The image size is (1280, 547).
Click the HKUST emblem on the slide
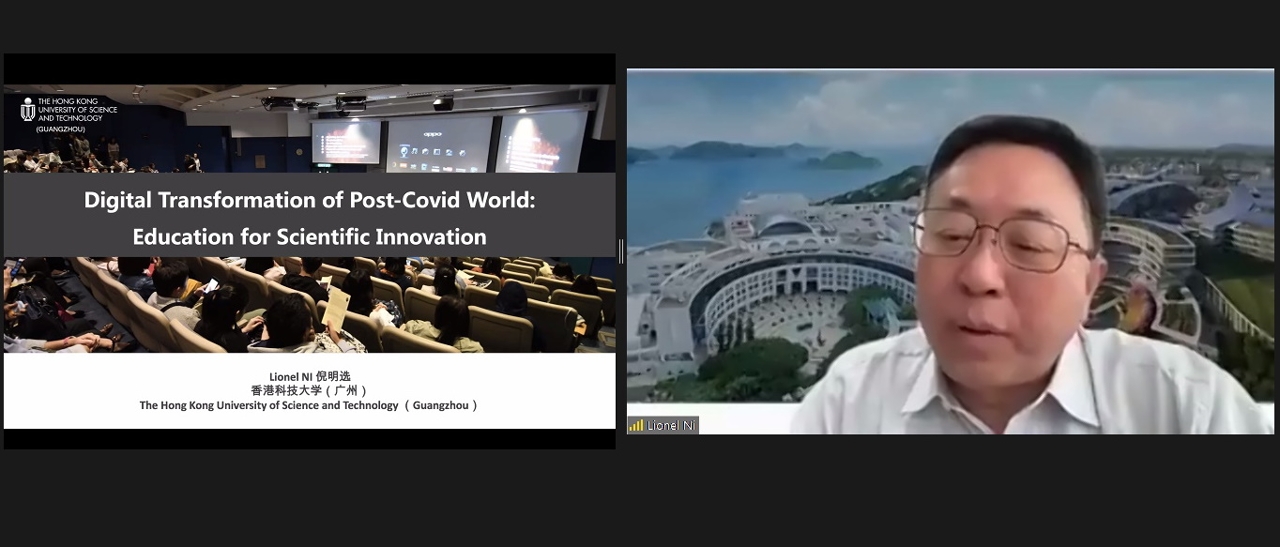click(27, 109)
